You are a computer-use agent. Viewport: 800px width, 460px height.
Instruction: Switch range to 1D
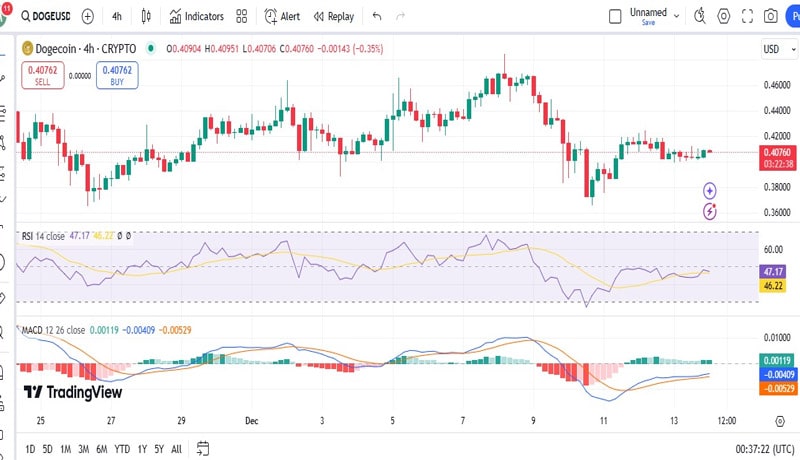pos(30,449)
